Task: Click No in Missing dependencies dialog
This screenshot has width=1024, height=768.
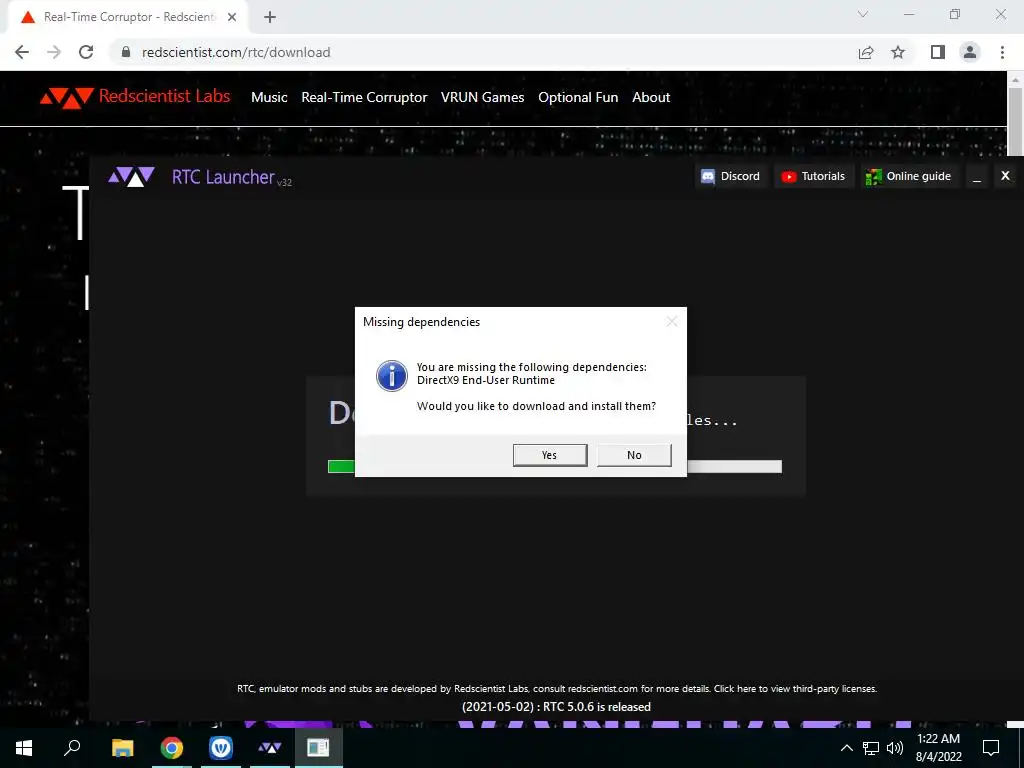Action: [x=634, y=455]
